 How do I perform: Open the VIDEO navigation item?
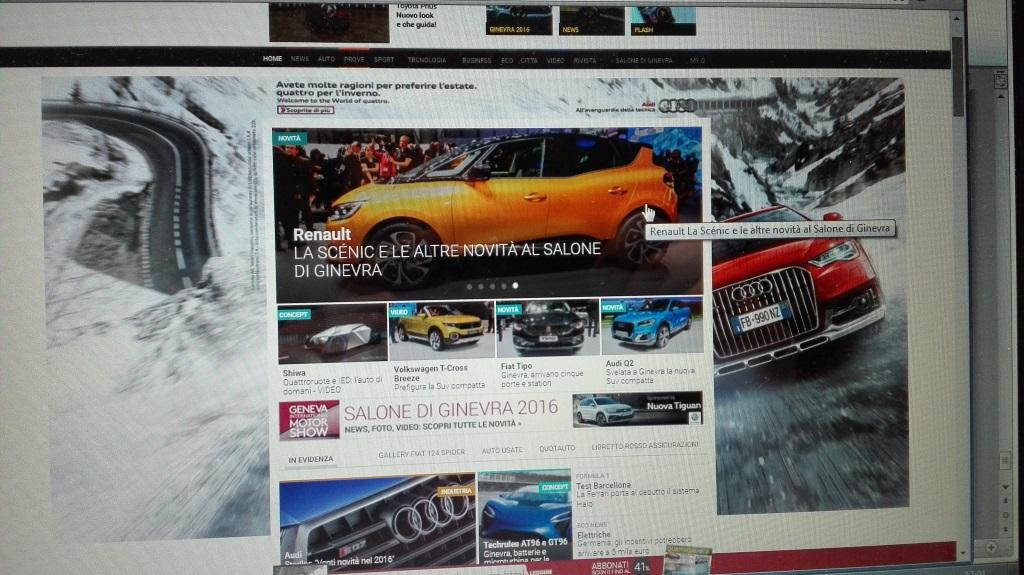click(556, 60)
